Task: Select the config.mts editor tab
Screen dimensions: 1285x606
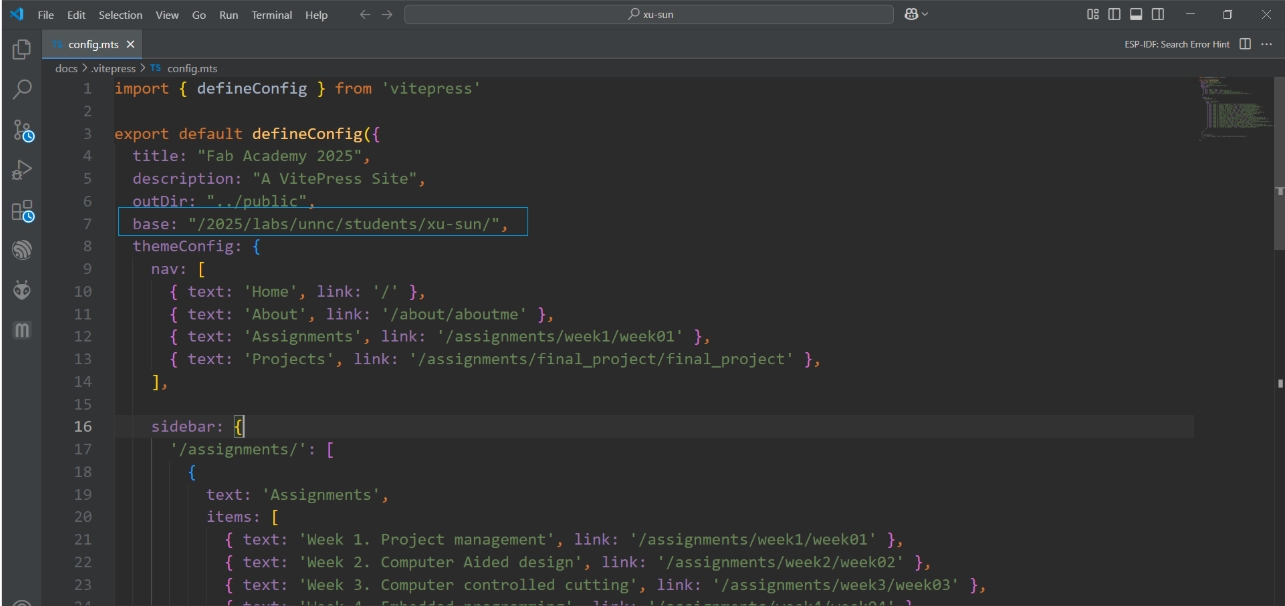Action: pos(93,45)
